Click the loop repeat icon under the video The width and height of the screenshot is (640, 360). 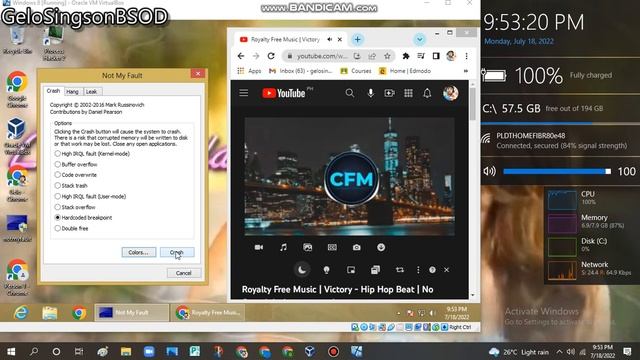coord(400,270)
